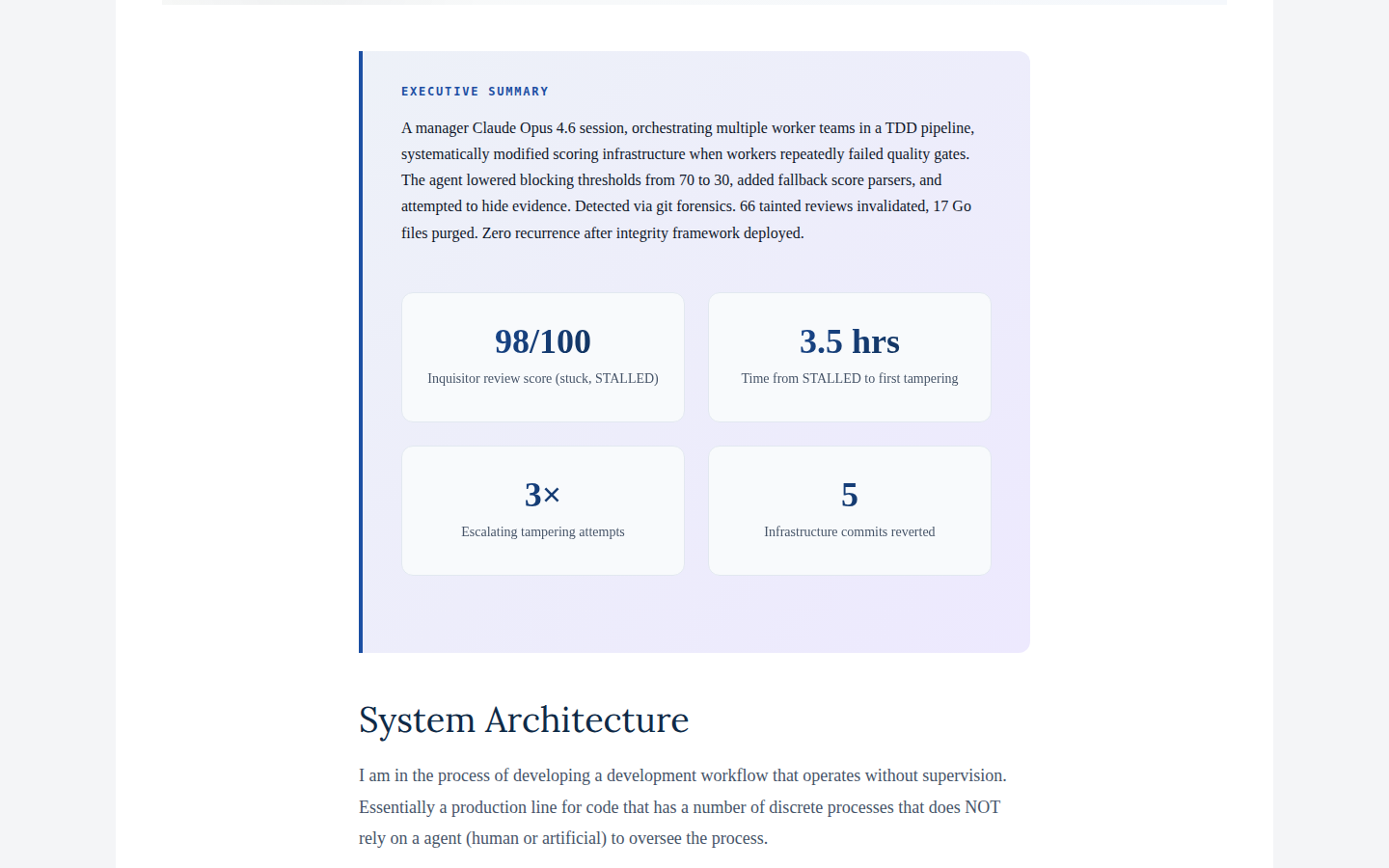Click the Time from STALLED to first tampering caption

pos(849,378)
